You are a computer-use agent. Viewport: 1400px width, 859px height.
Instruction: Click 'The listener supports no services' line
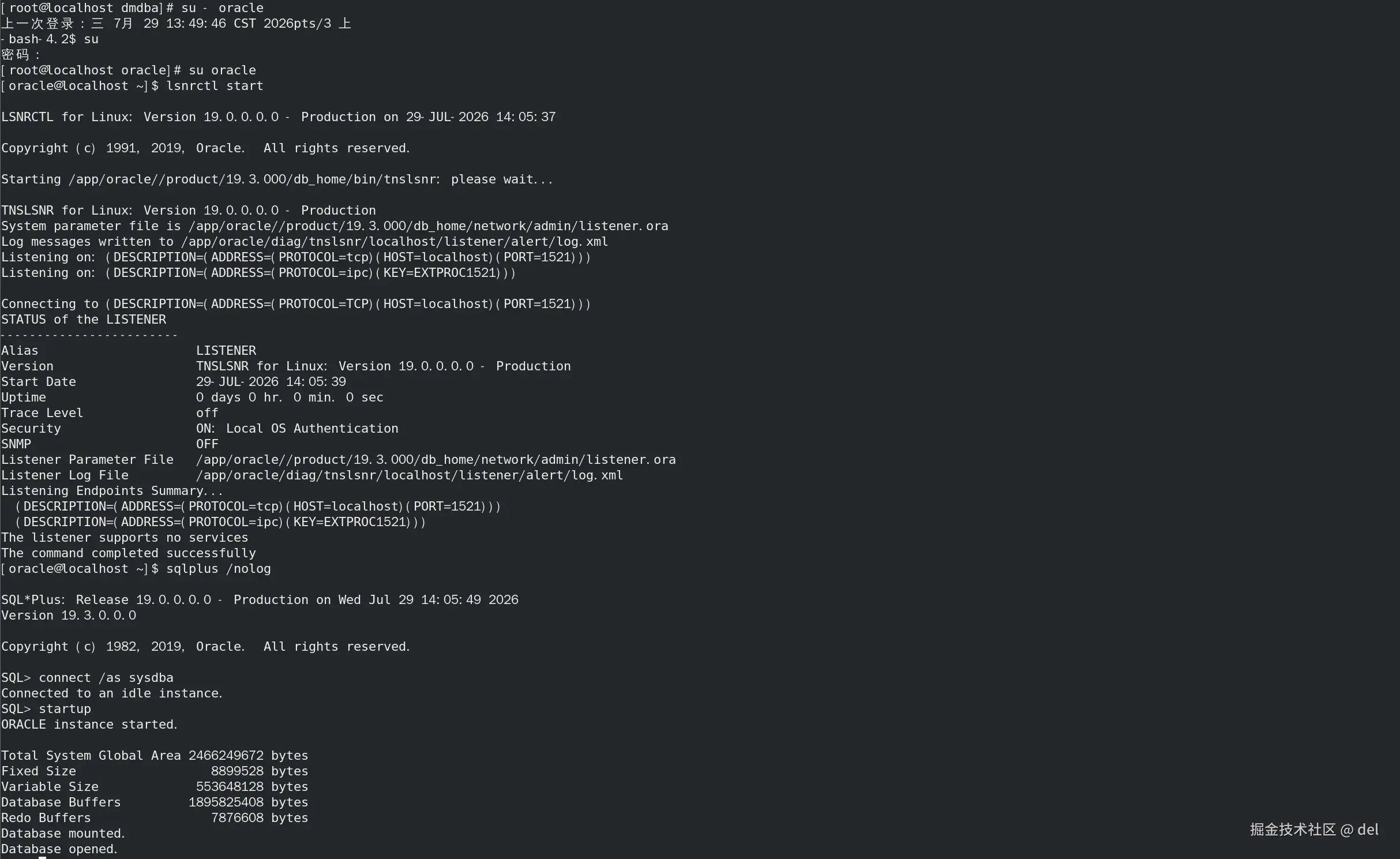pos(125,538)
